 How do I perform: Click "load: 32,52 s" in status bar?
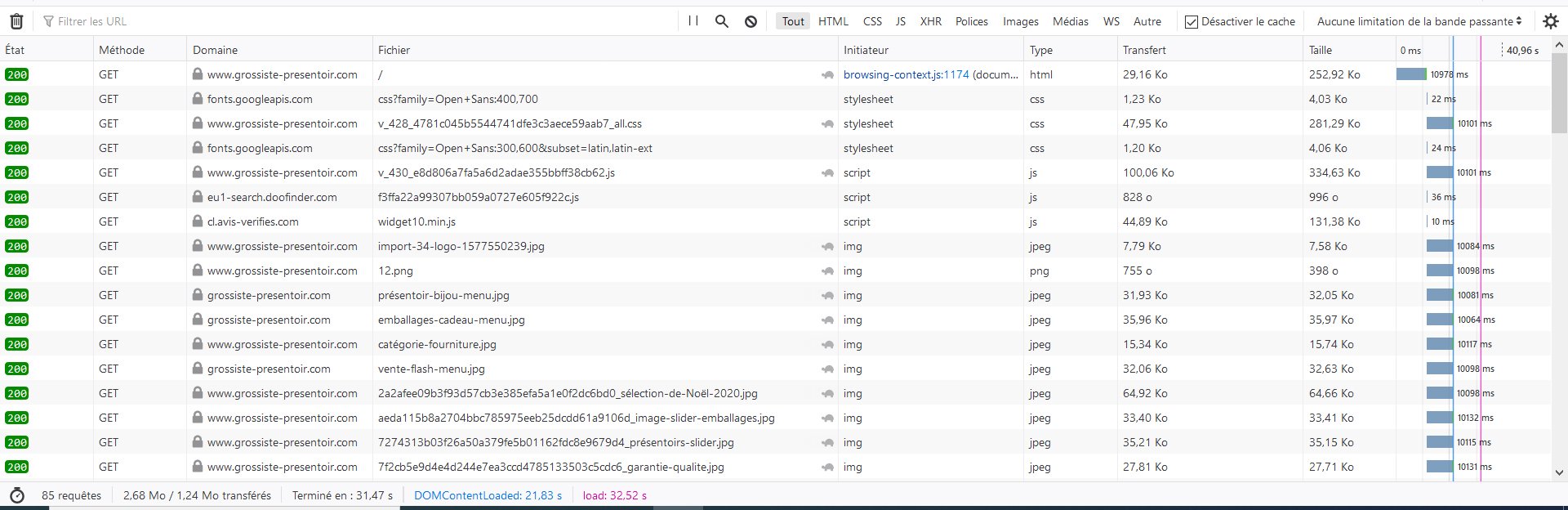coord(614,495)
